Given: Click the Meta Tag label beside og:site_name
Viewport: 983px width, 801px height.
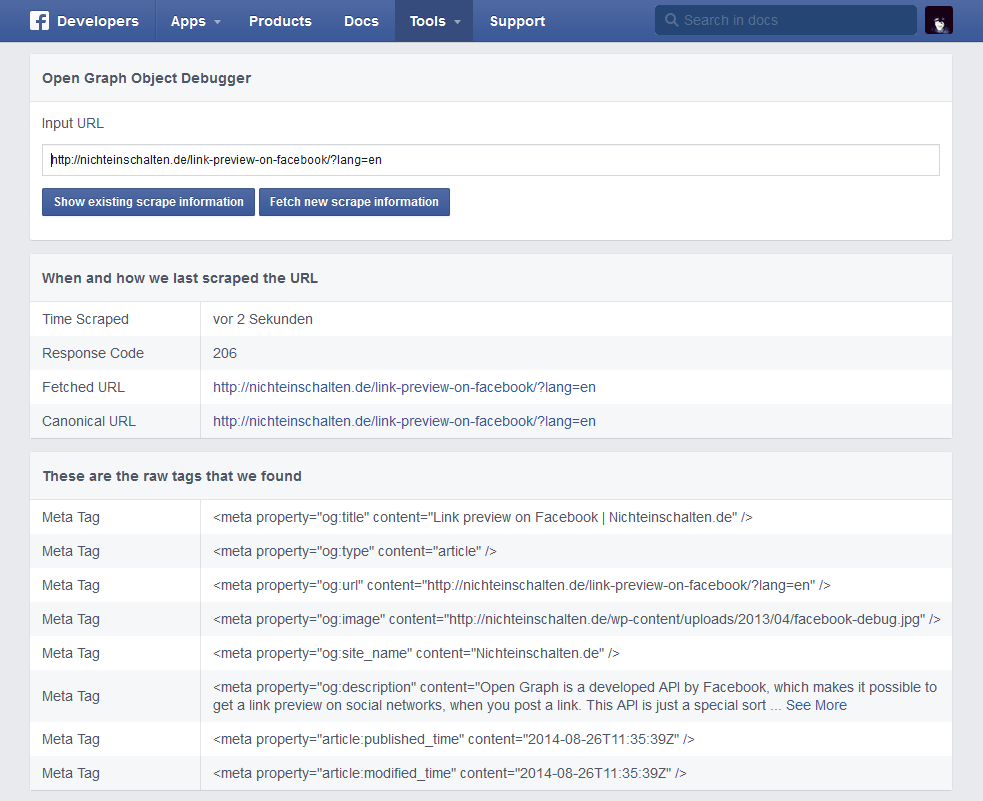Looking at the screenshot, I should point(71,653).
